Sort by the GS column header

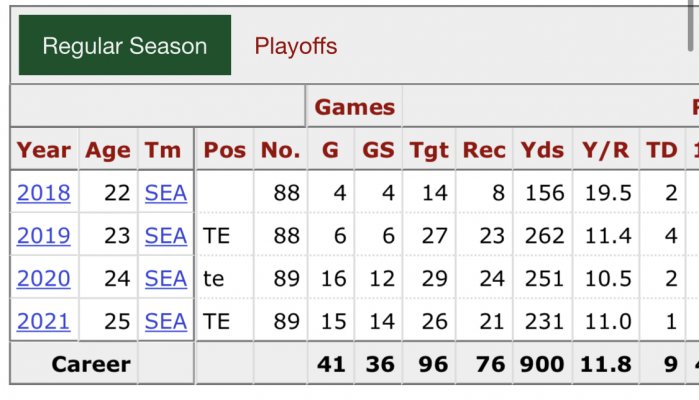(378, 149)
